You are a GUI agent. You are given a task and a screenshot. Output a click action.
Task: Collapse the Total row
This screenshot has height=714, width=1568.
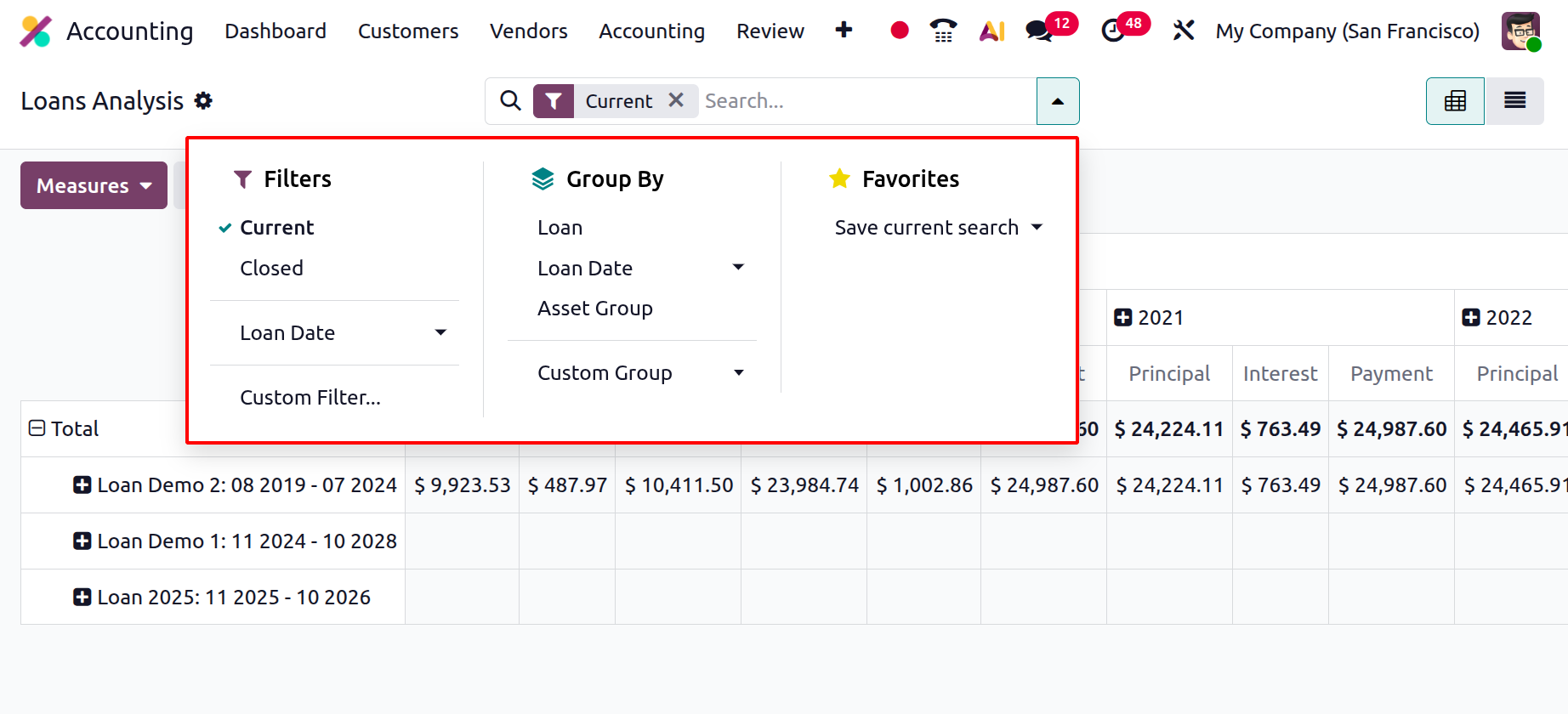[x=37, y=428]
